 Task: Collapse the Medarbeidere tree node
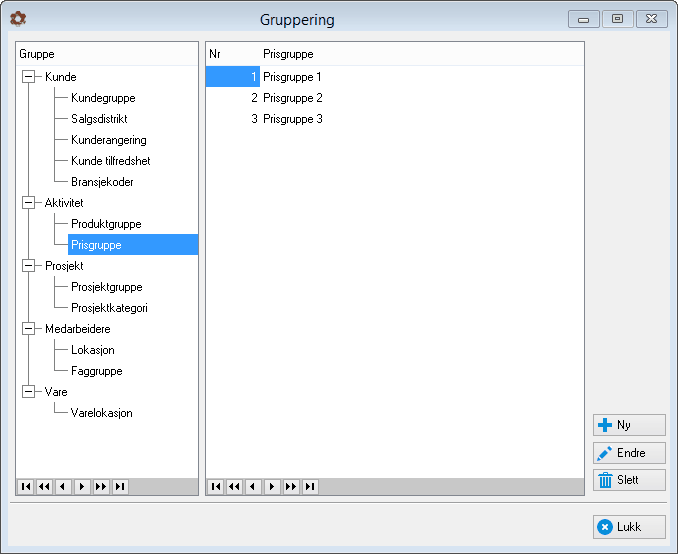[29, 329]
